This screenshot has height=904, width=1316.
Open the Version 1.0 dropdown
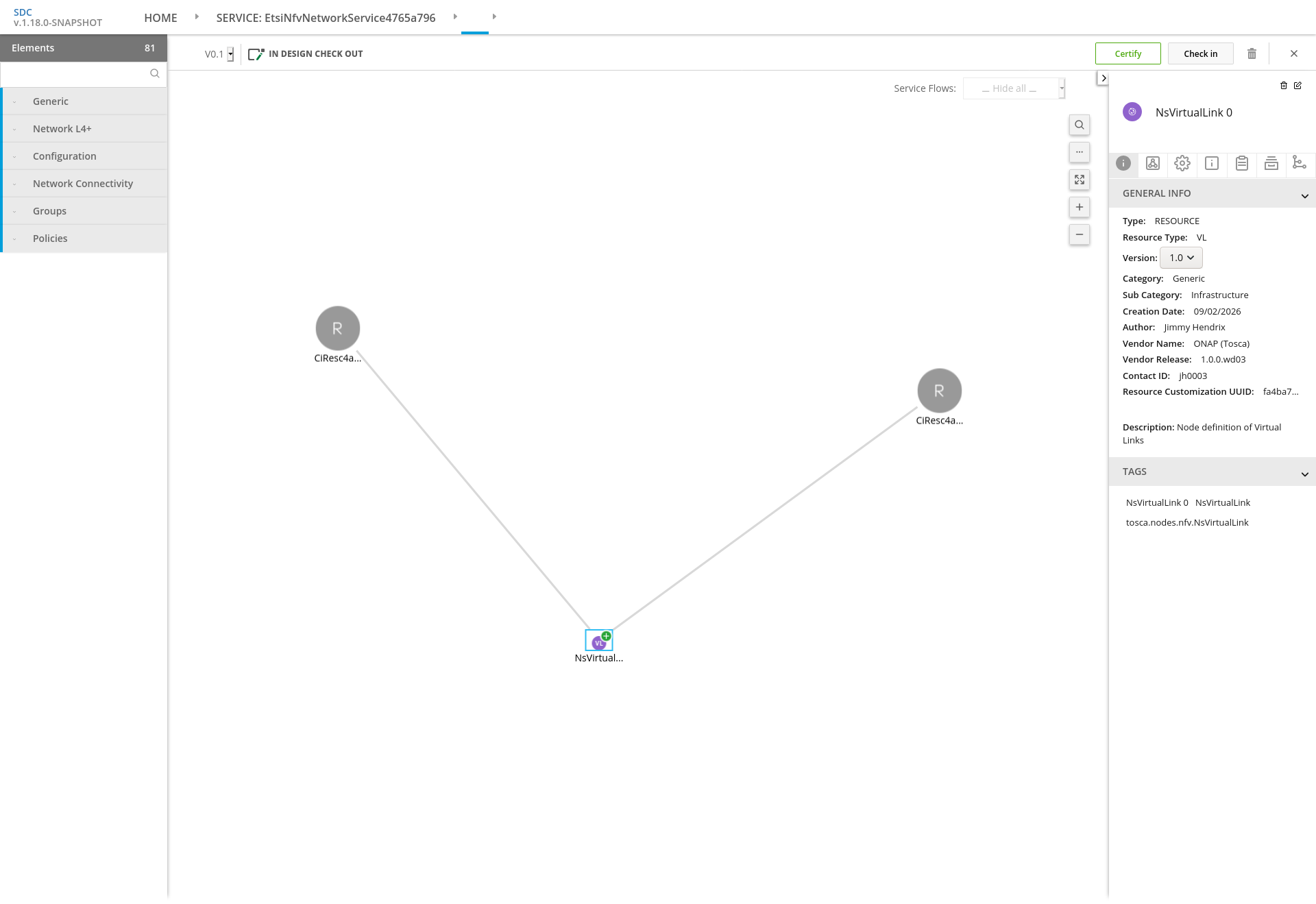tap(1181, 258)
